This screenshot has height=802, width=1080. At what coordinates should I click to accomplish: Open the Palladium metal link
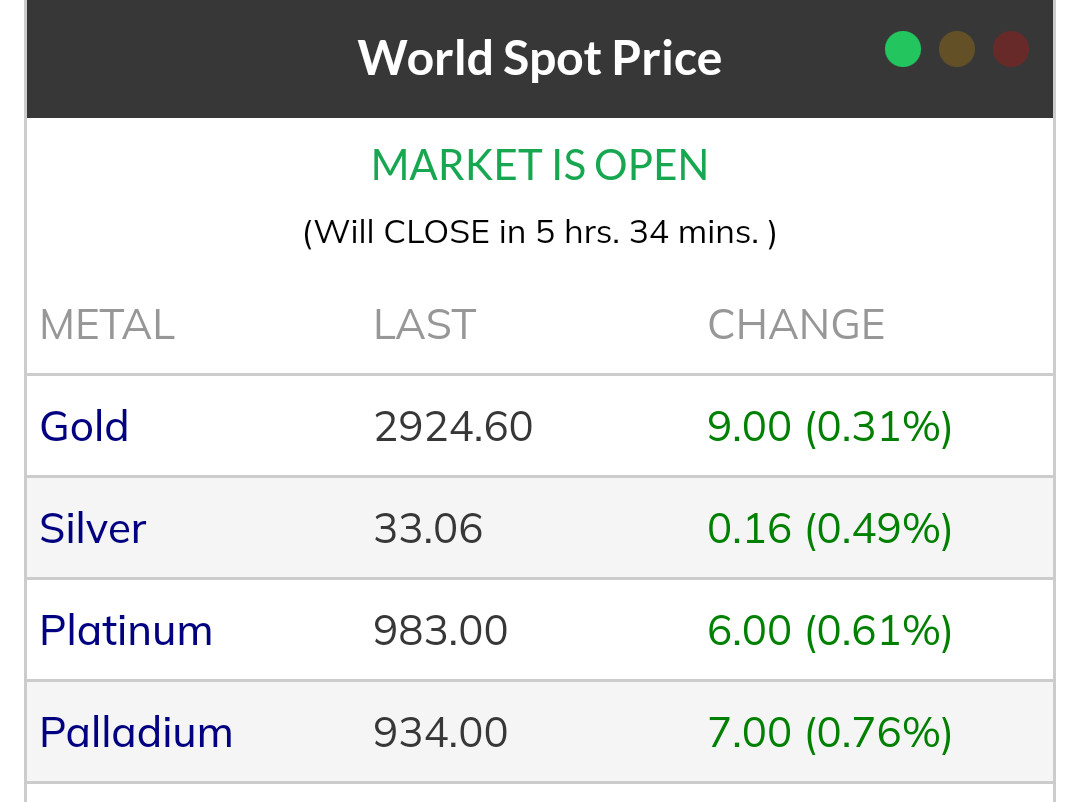[136, 733]
